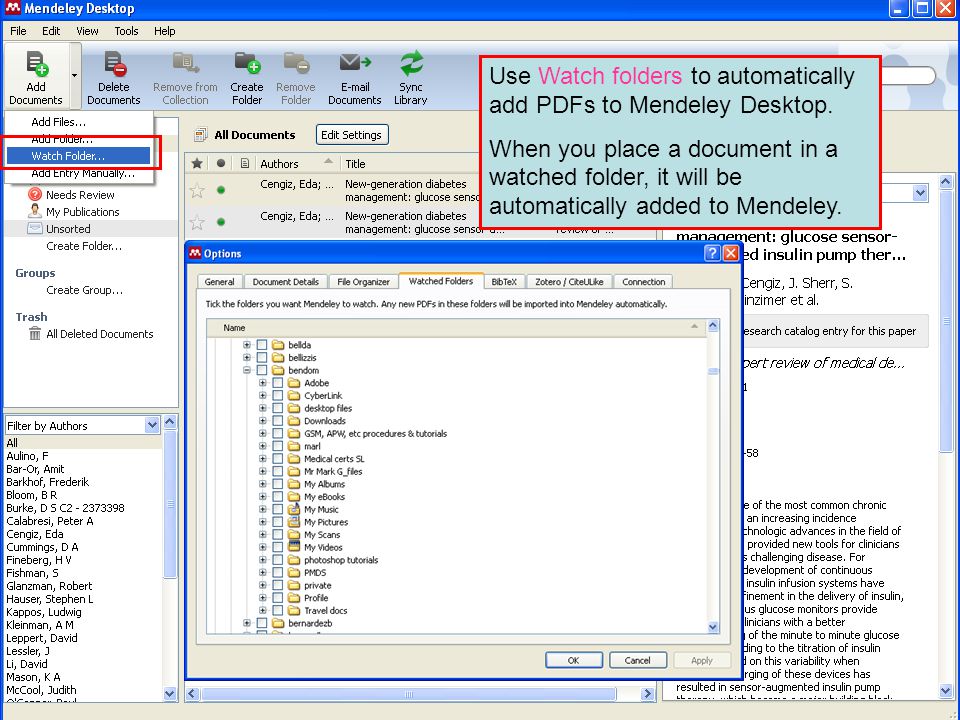The height and width of the screenshot is (720, 960).
Task: Click the My Music folder icon
Action: point(294,509)
